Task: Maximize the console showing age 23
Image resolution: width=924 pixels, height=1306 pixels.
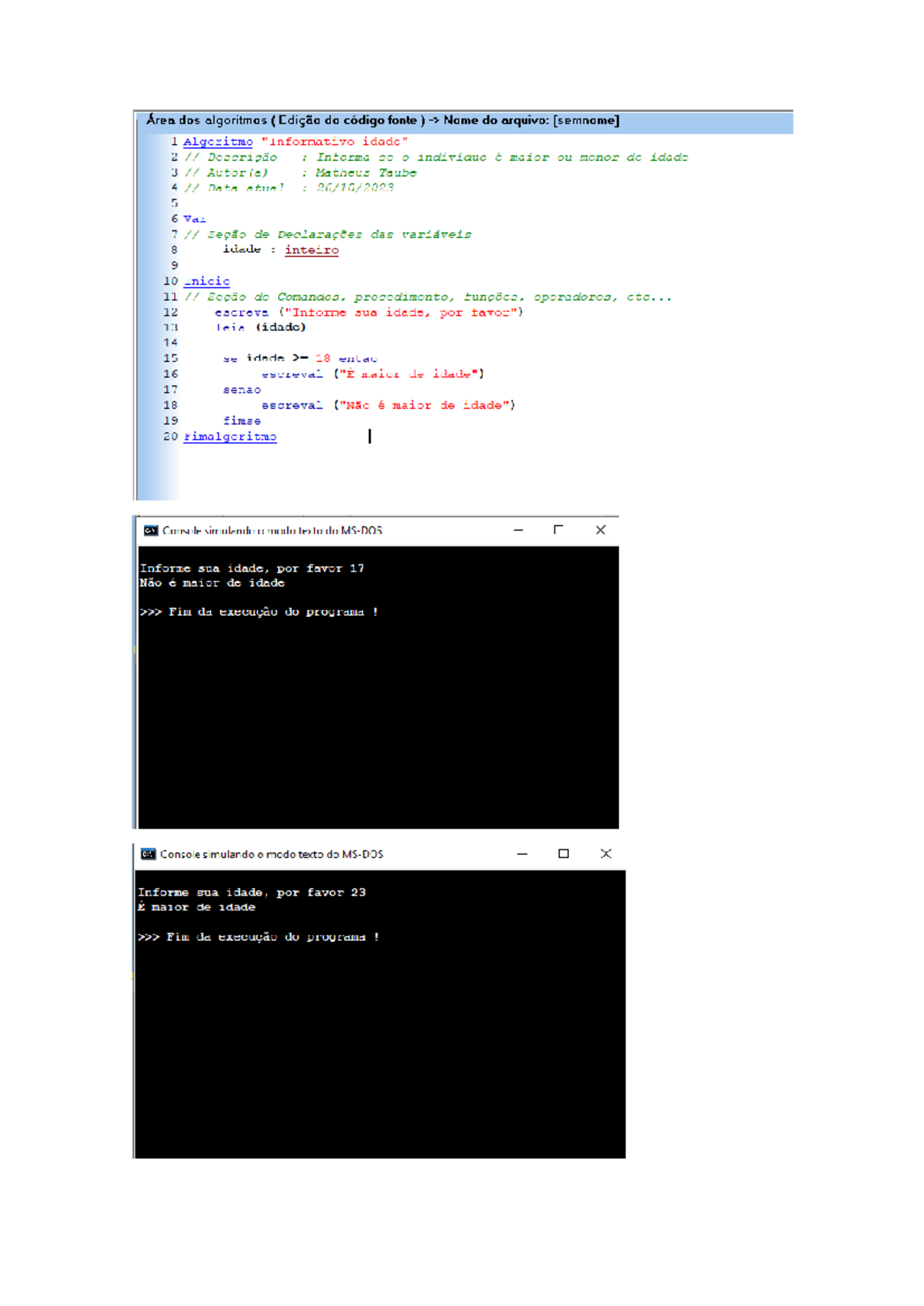Action: click(x=564, y=854)
